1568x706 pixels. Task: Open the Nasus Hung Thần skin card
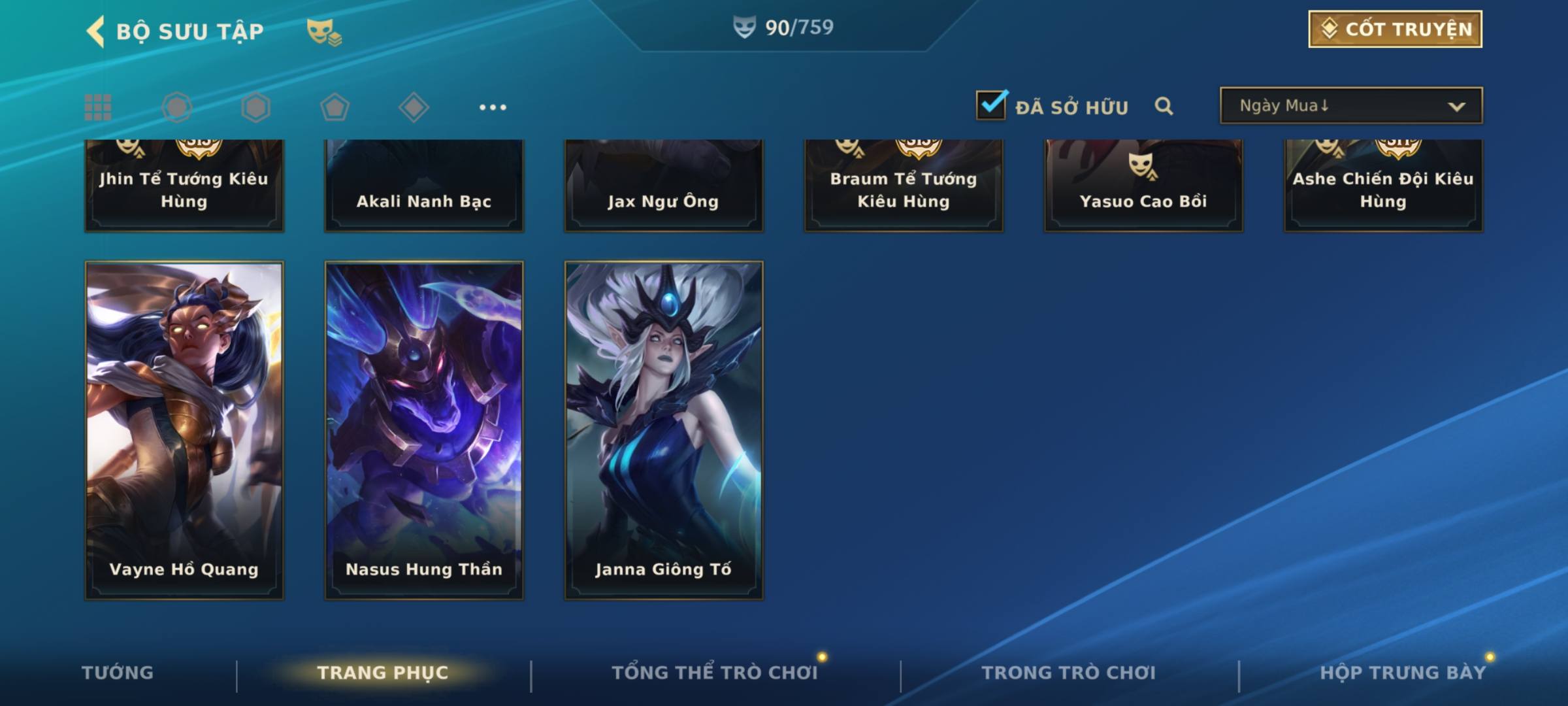[424, 431]
